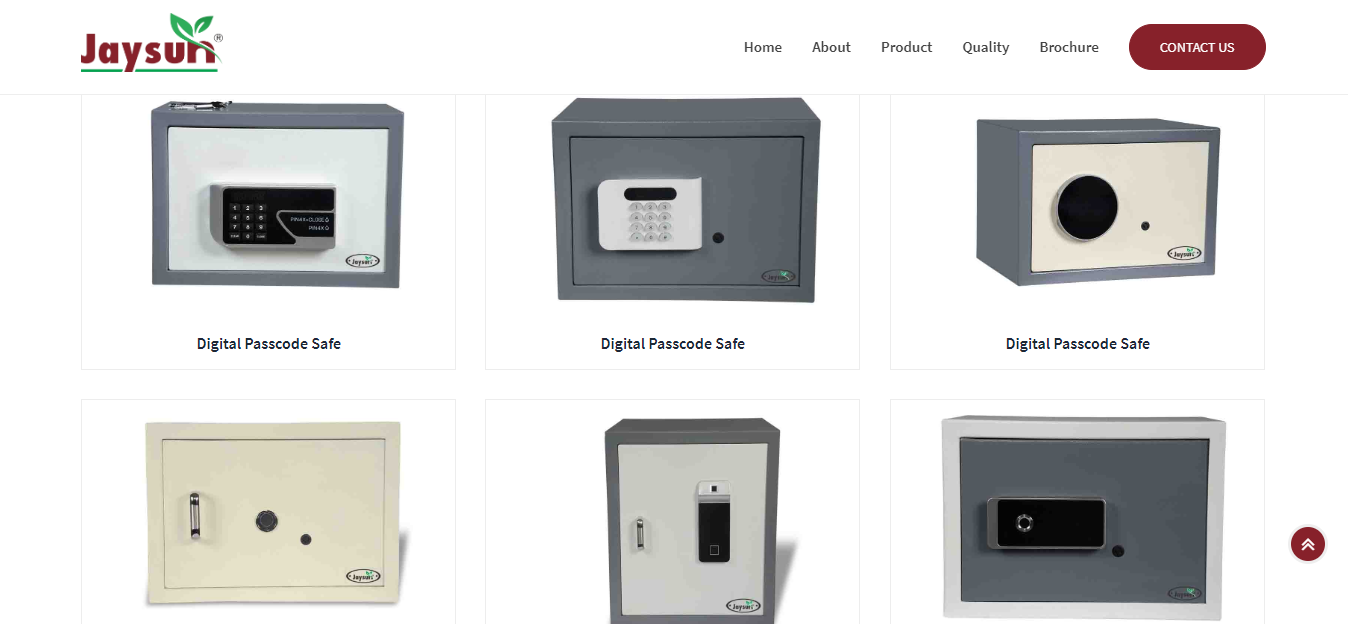Open the cream handle safe image
1348x624 pixels.
click(275, 512)
